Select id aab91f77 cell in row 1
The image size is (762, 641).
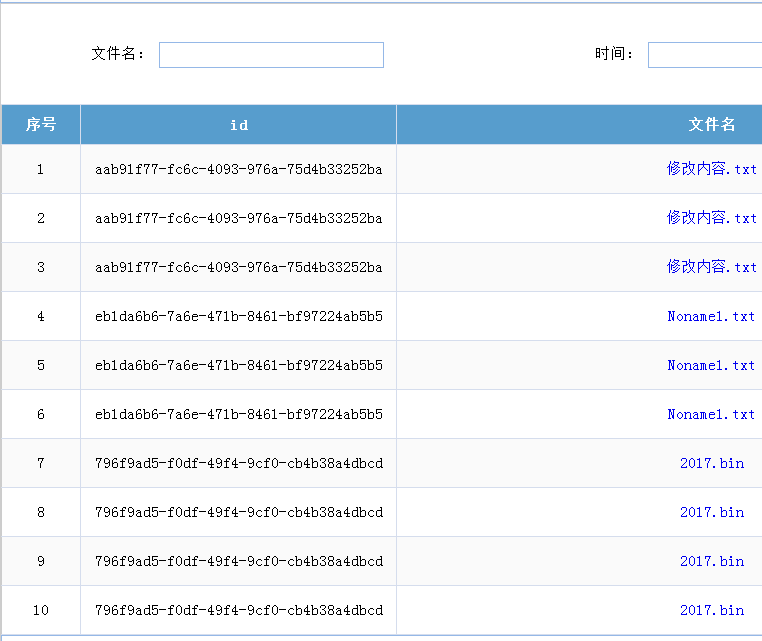tap(239, 169)
